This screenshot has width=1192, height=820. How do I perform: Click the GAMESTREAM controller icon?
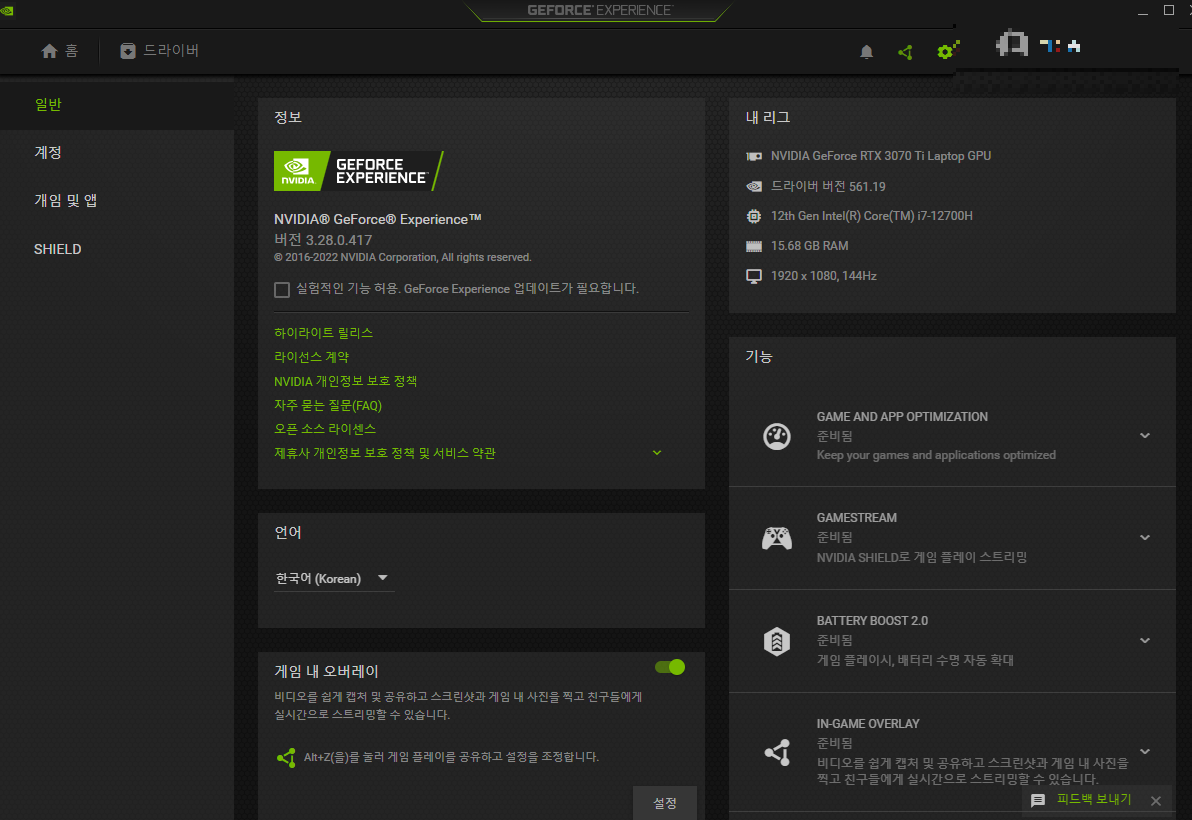pos(776,538)
